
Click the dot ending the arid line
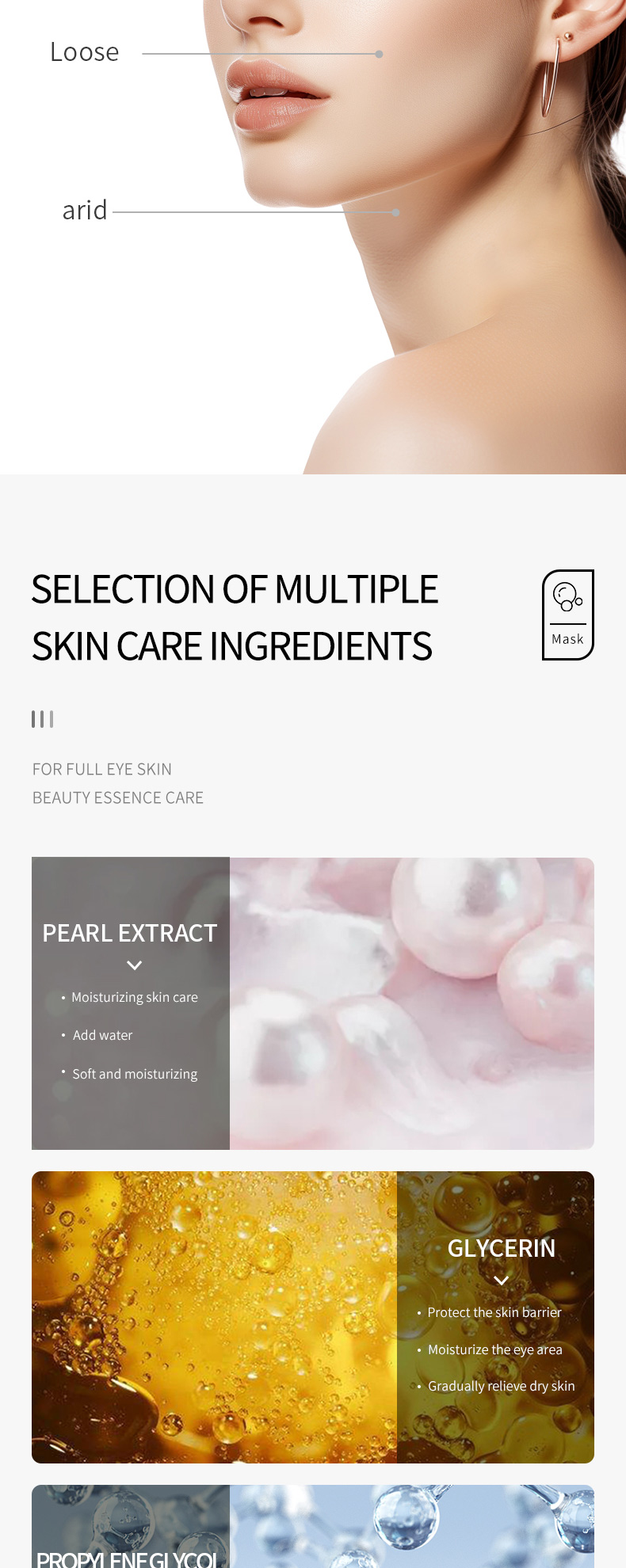click(x=395, y=212)
